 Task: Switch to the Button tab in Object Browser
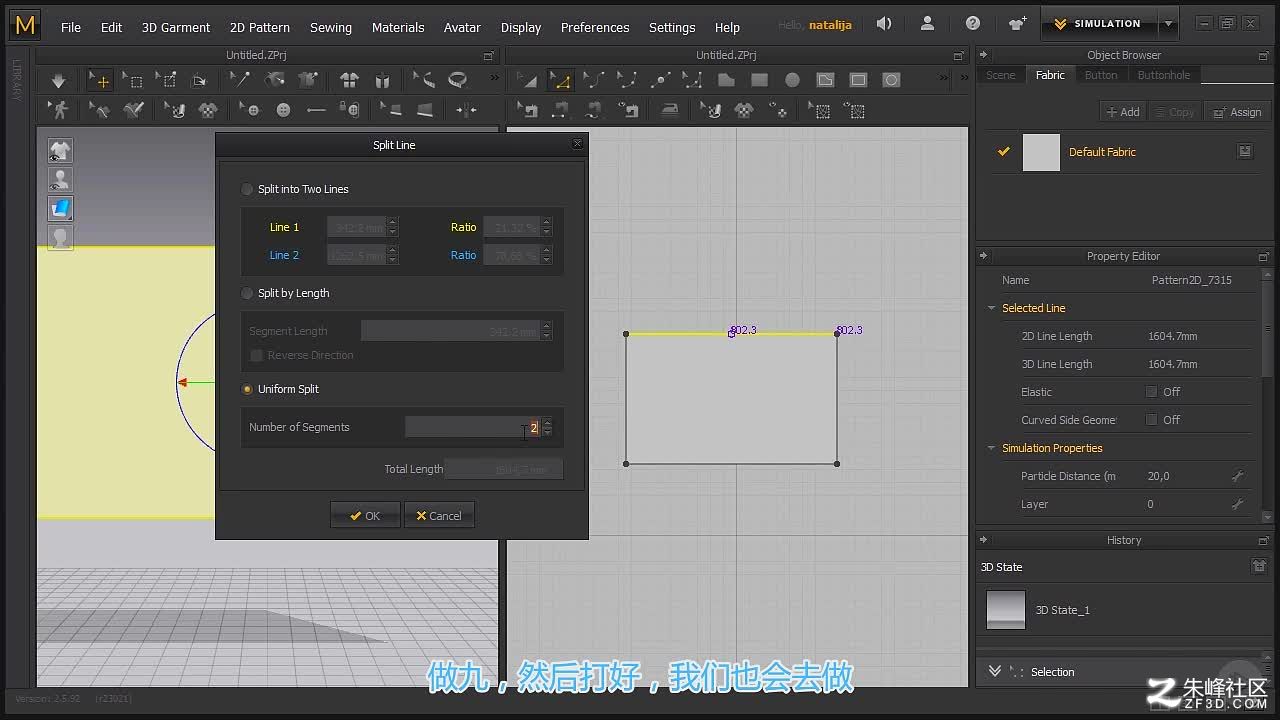tap(1101, 75)
